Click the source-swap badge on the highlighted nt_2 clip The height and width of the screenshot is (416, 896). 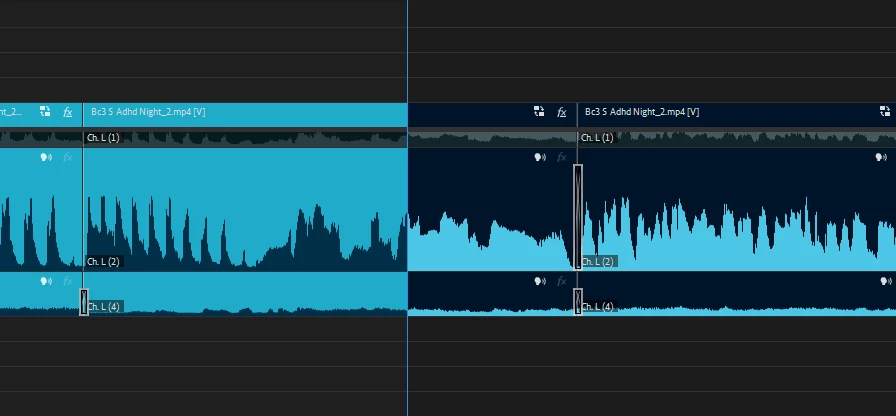45,111
